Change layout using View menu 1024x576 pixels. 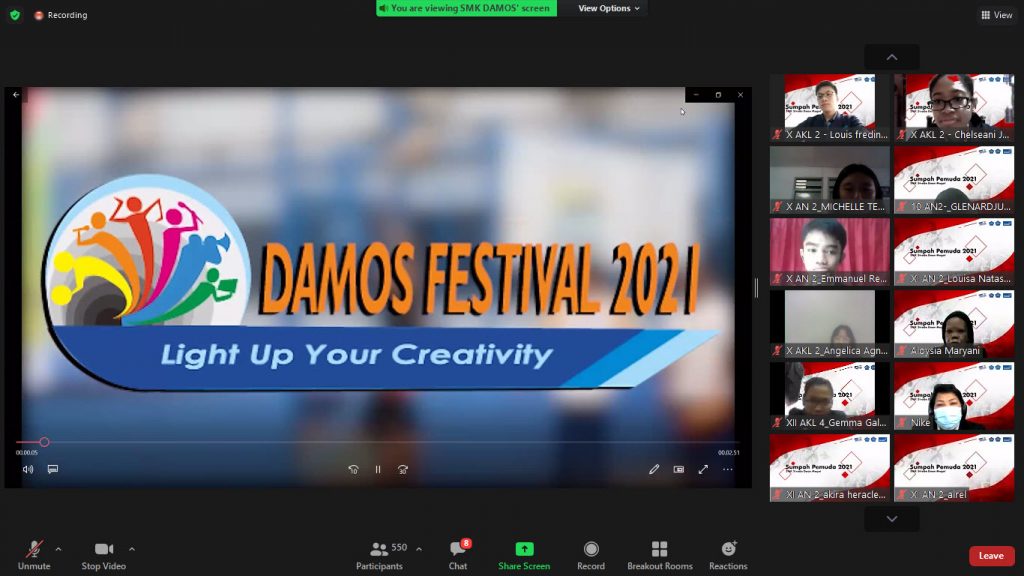997,15
